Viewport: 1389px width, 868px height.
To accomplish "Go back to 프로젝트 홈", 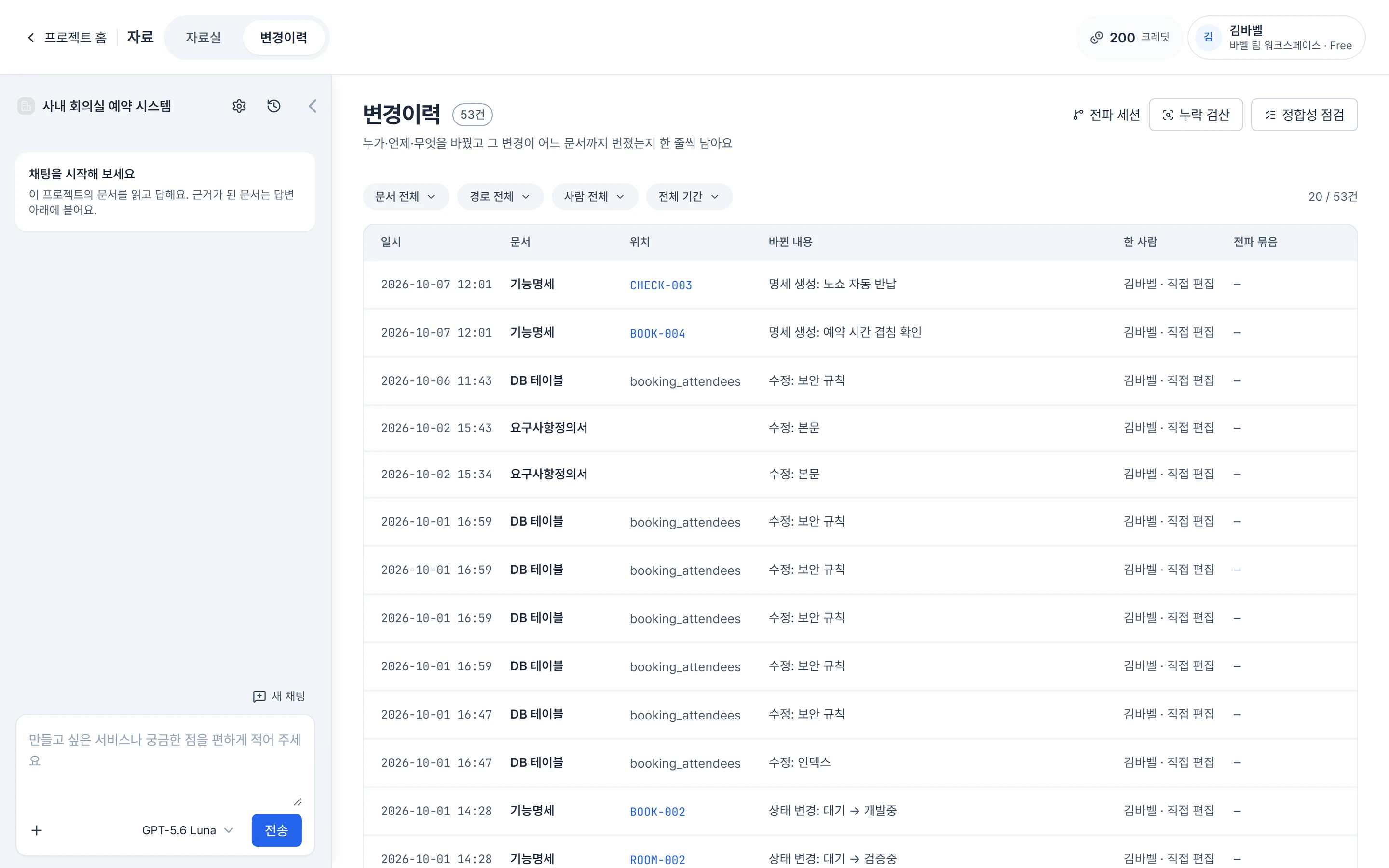I will tap(67, 38).
